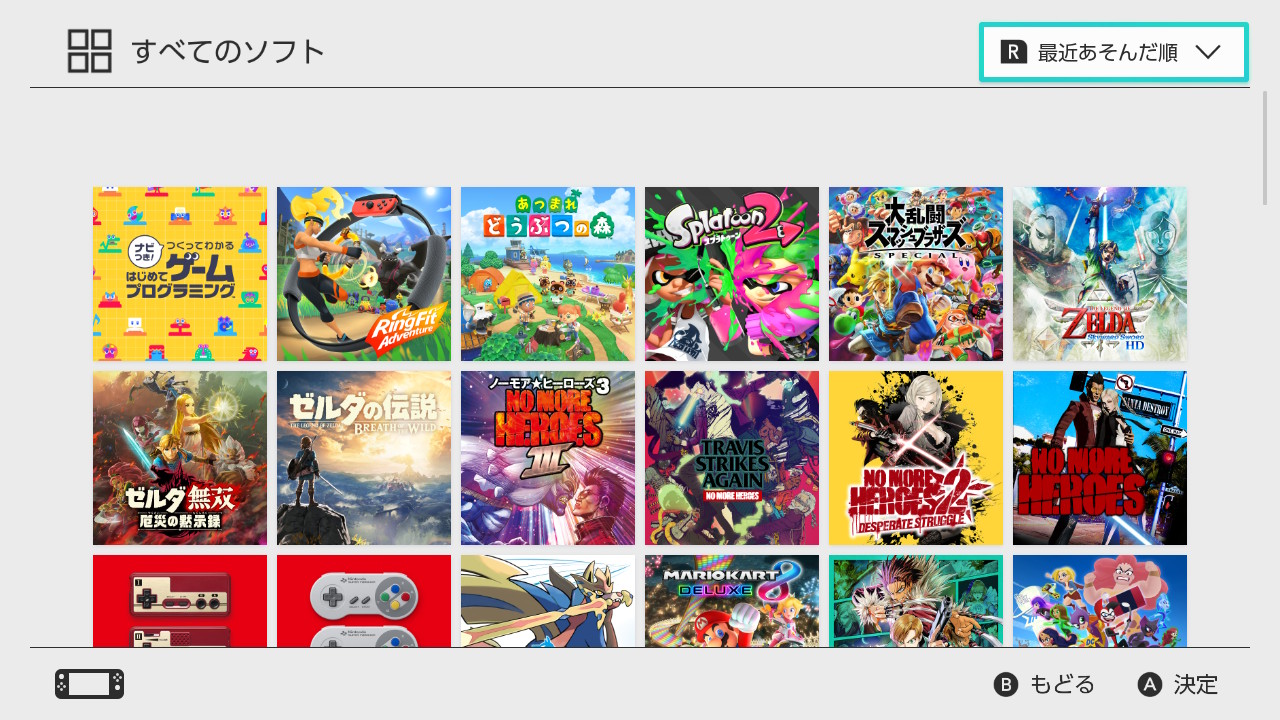Viewport: 1280px width, 720px height.
Task: Click the A 決定 confirm button
Action: [x=1178, y=684]
